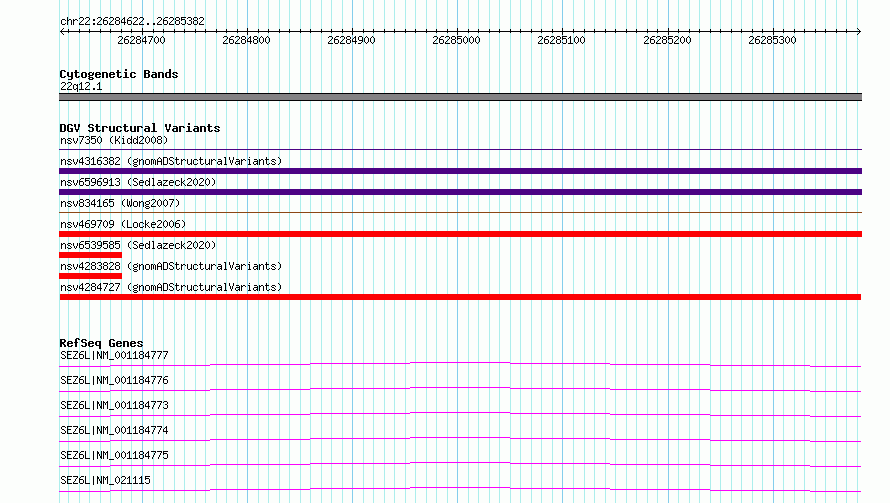890x503 pixels.
Task: Select the RefSeq Genes track title
Action: point(101,343)
